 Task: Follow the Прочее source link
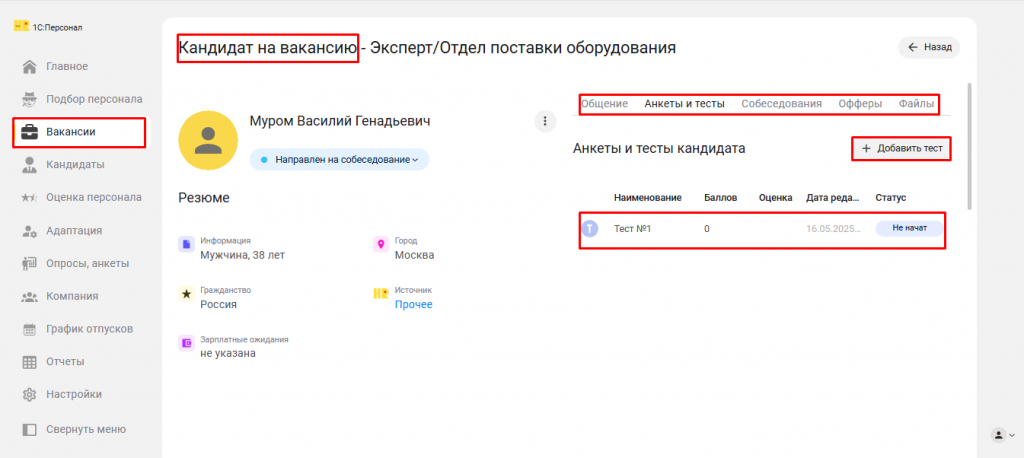(413, 304)
